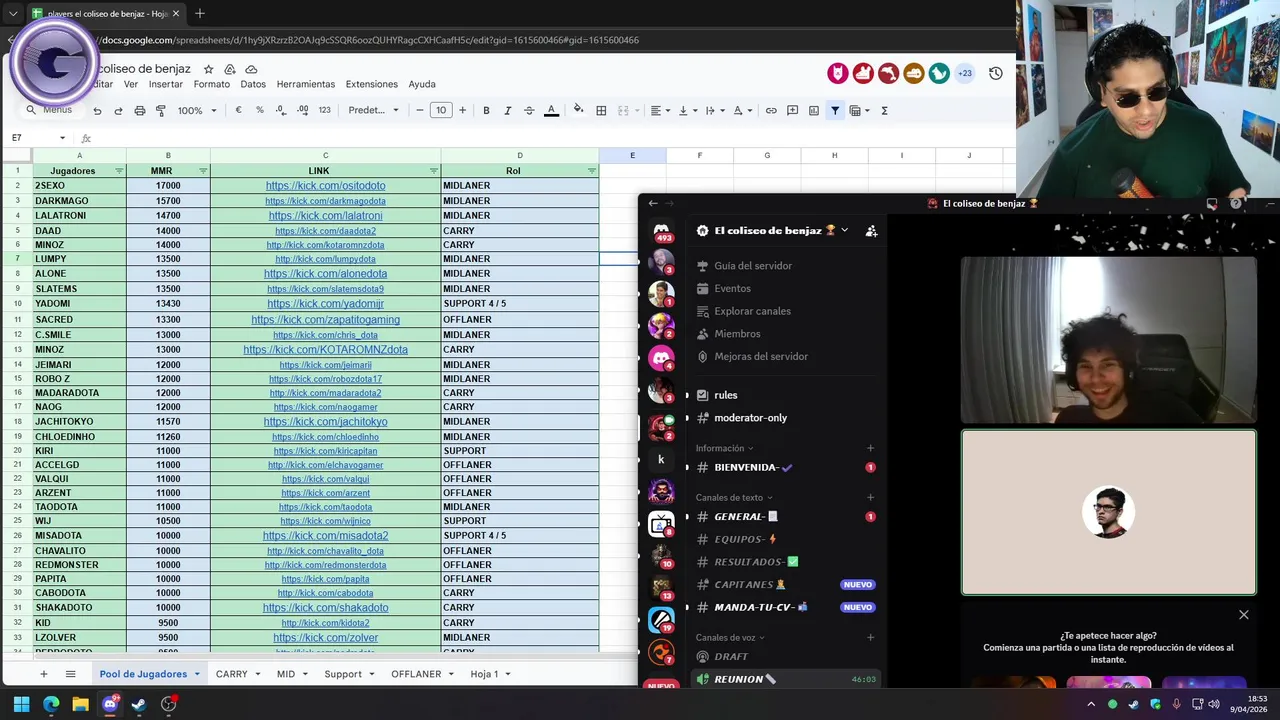Image resolution: width=1280 pixels, height=720 pixels.
Task: Open the font family dropdown
Action: point(373,111)
